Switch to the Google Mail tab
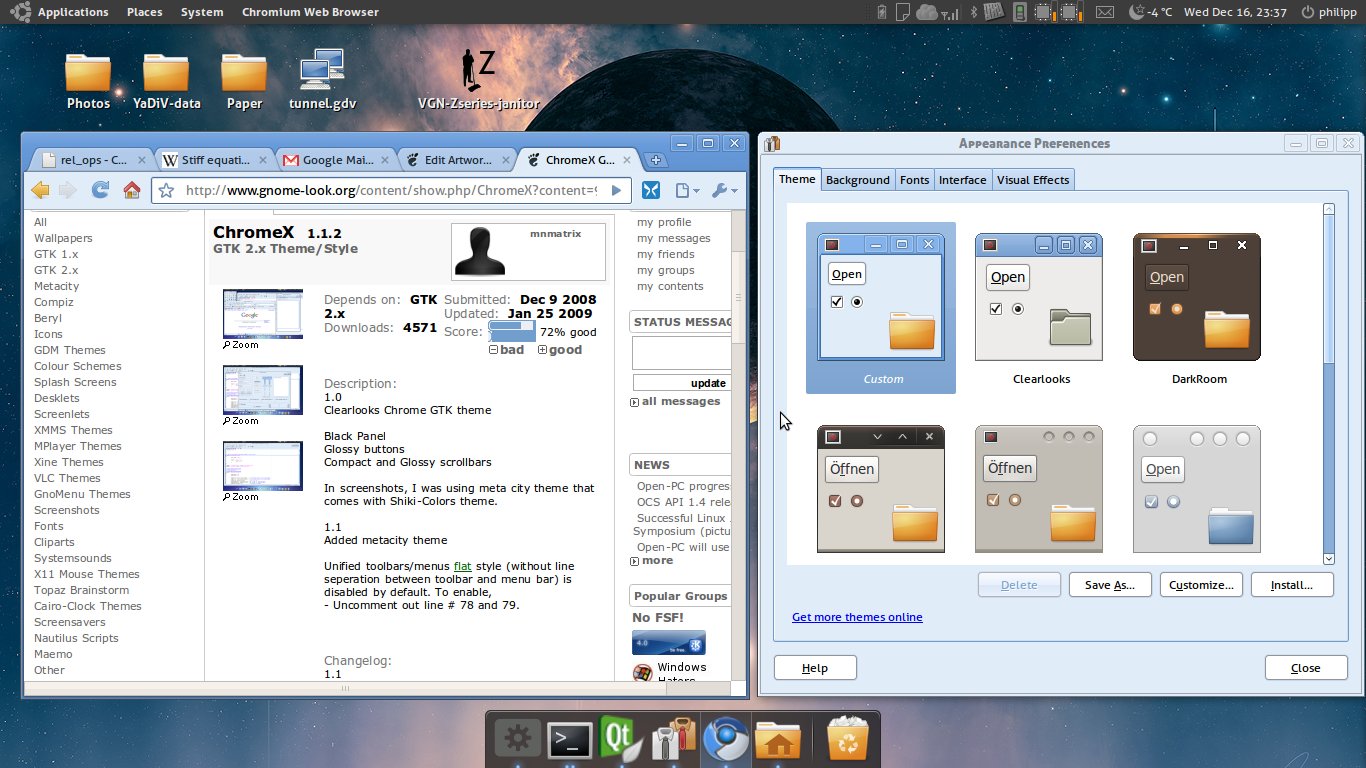This screenshot has width=1366, height=768. 338,160
